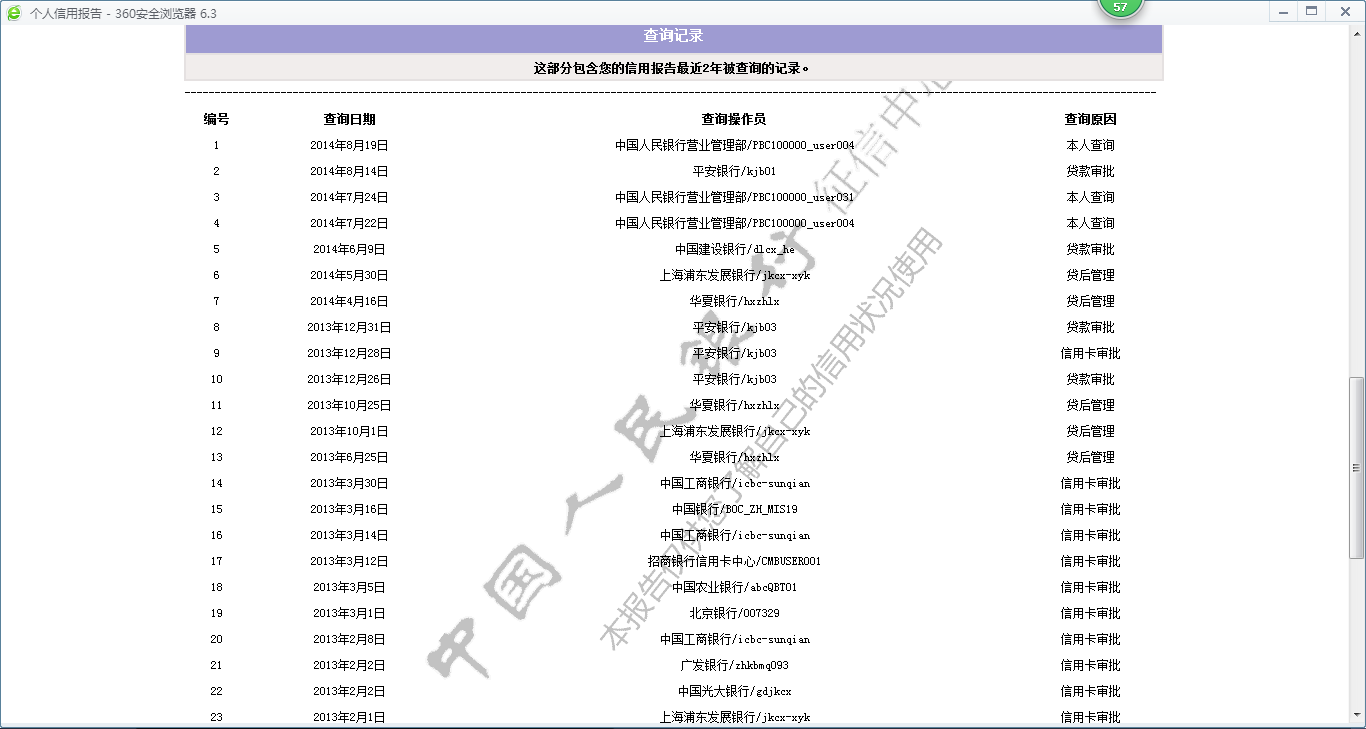Select the date 2013年10月25日
1366x729 pixels.
349,405
